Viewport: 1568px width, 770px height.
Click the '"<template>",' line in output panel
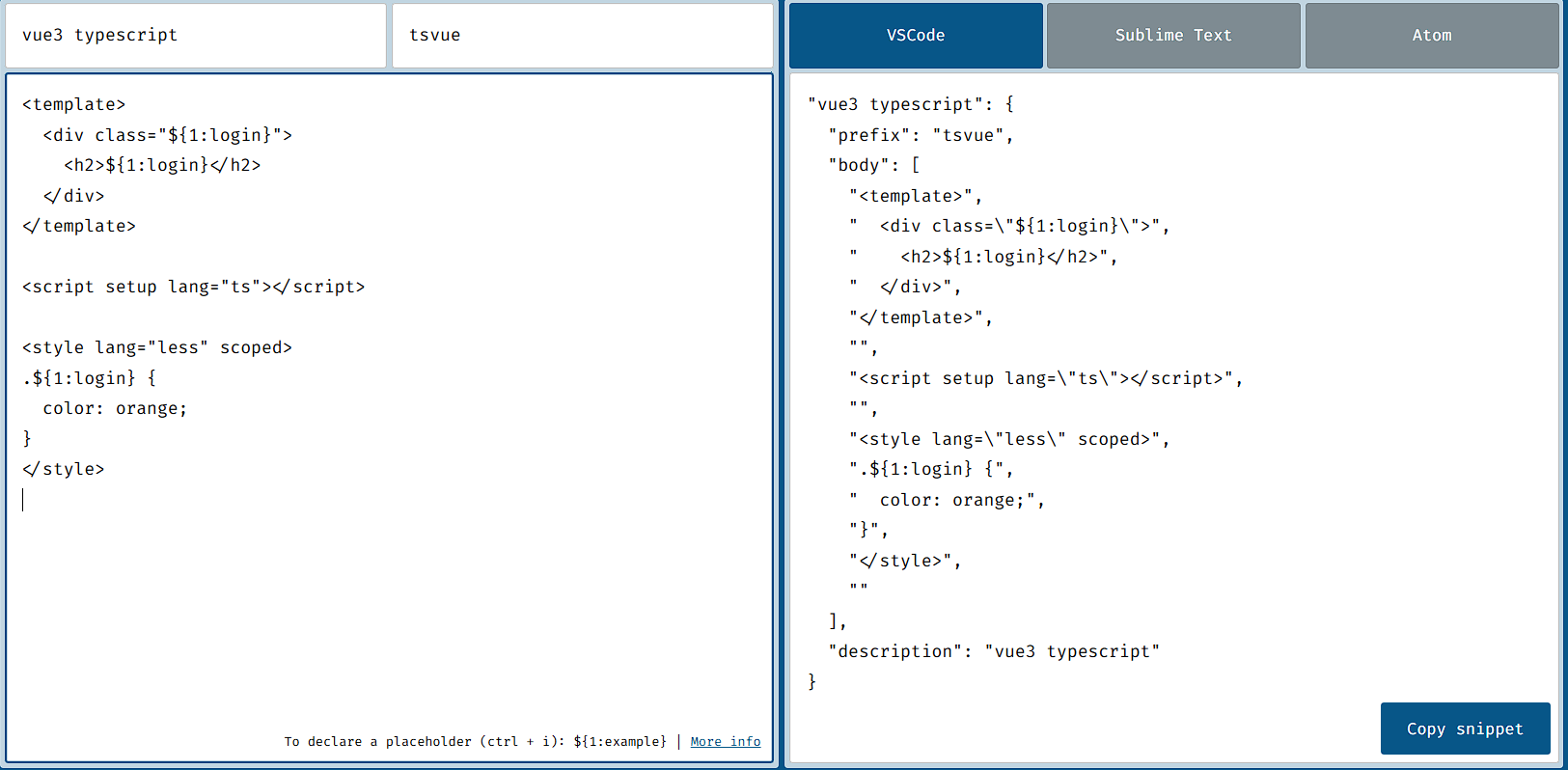click(916, 196)
